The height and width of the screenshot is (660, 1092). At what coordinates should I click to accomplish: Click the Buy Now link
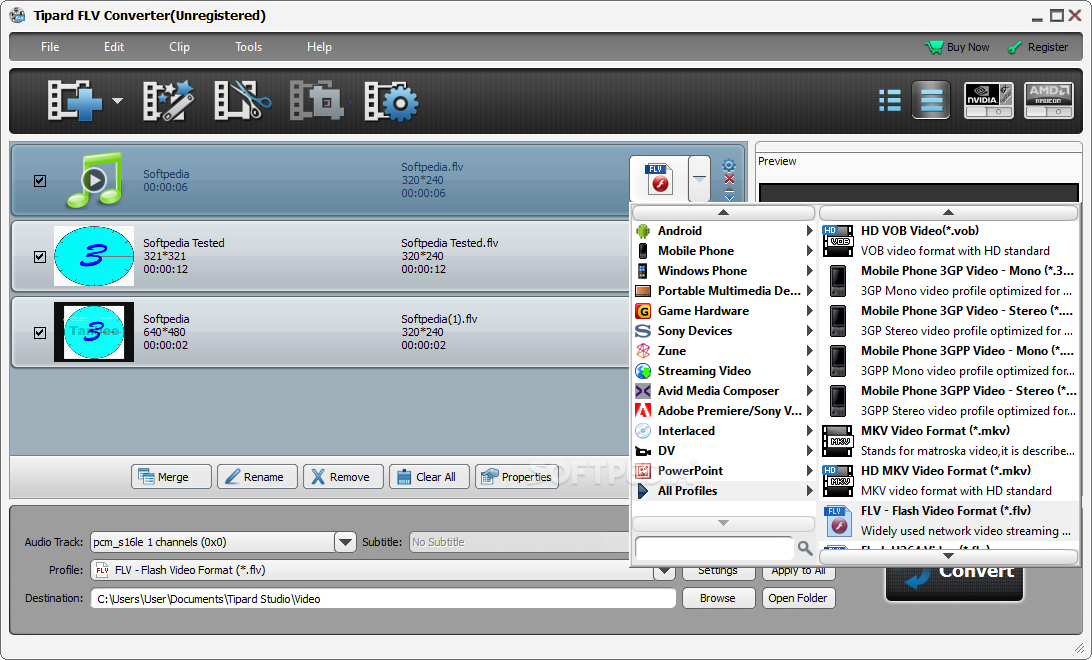pyautogui.click(x=958, y=47)
